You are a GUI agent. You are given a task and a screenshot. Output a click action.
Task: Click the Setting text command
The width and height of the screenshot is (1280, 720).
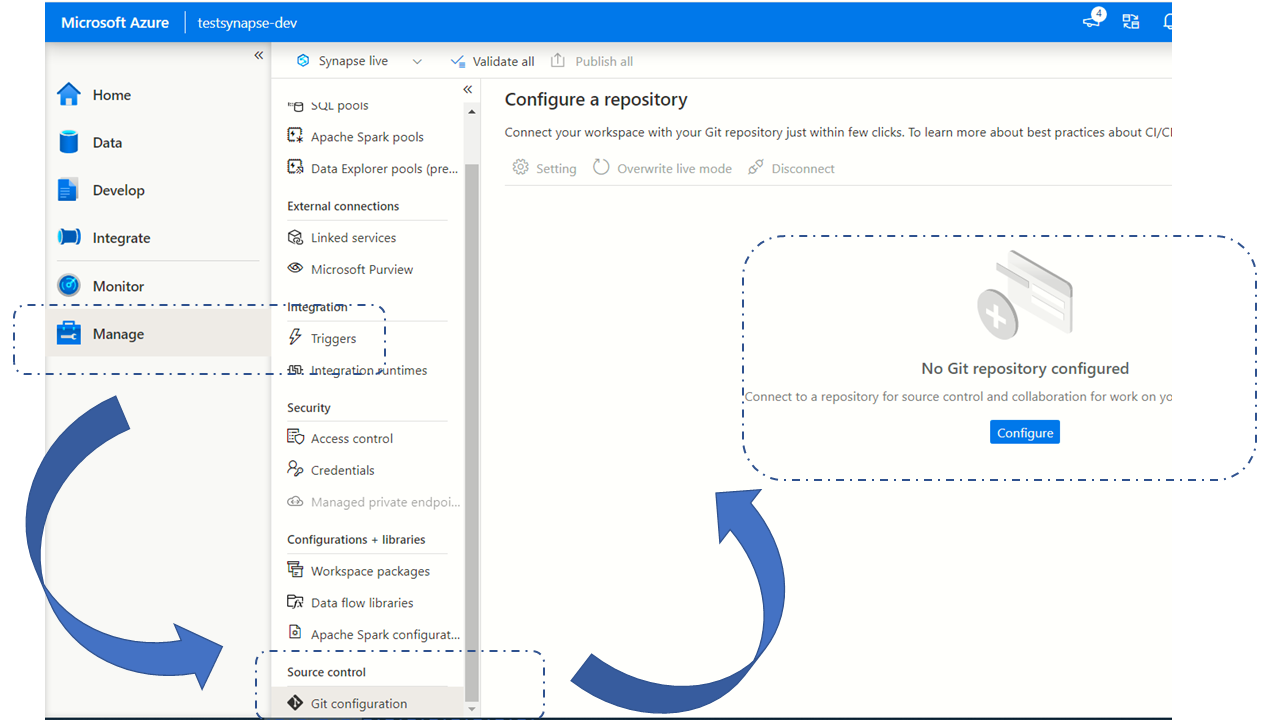[556, 169]
